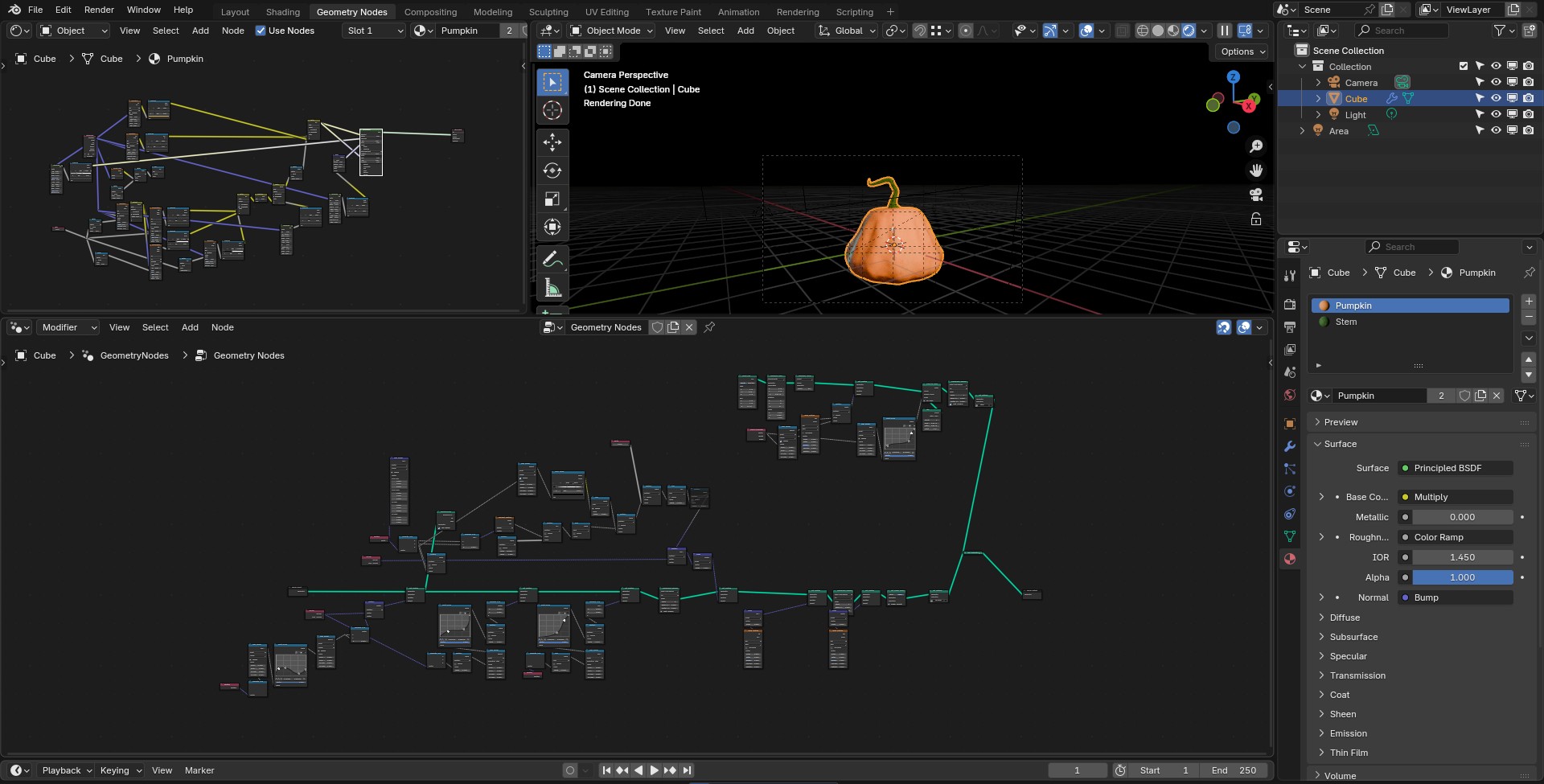Switch to the Shading workspace tab

point(282,12)
